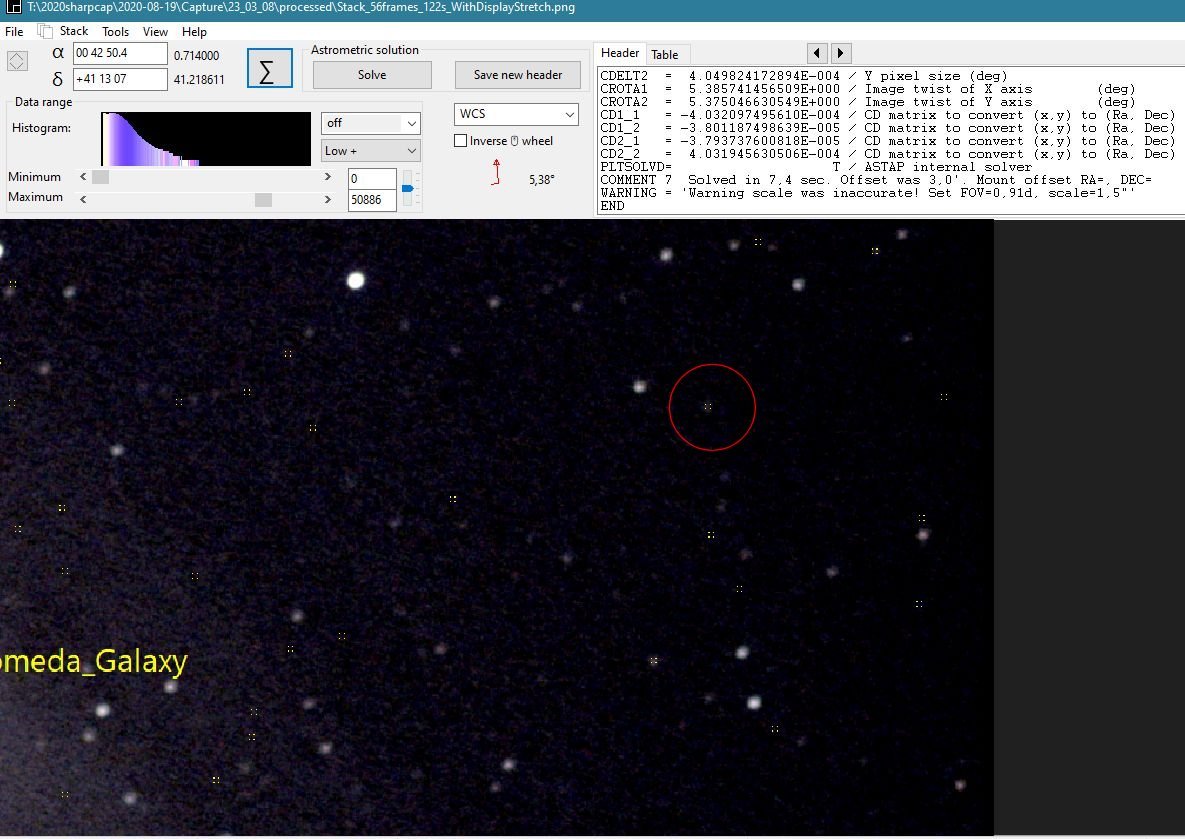Image resolution: width=1185 pixels, height=839 pixels.
Task: Click the alpha right ascension input field
Action: (120, 53)
